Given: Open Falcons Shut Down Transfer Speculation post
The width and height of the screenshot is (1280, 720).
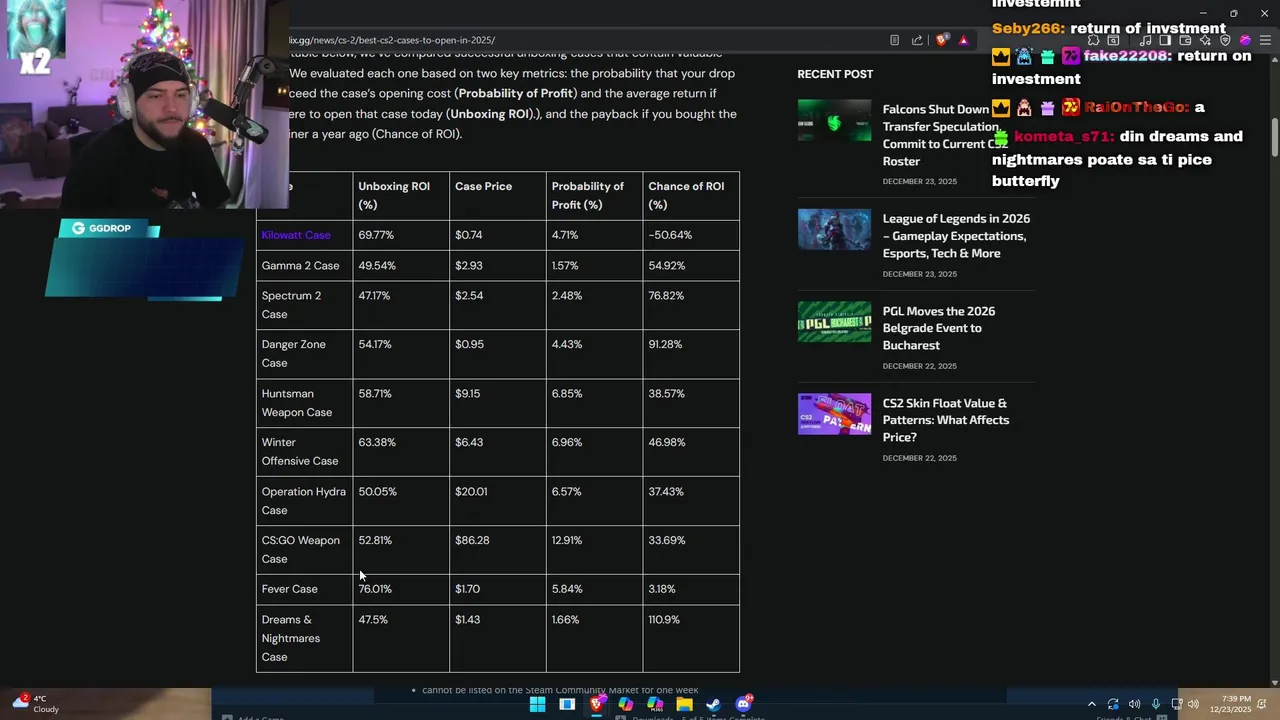Looking at the screenshot, I should [x=945, y=135].
